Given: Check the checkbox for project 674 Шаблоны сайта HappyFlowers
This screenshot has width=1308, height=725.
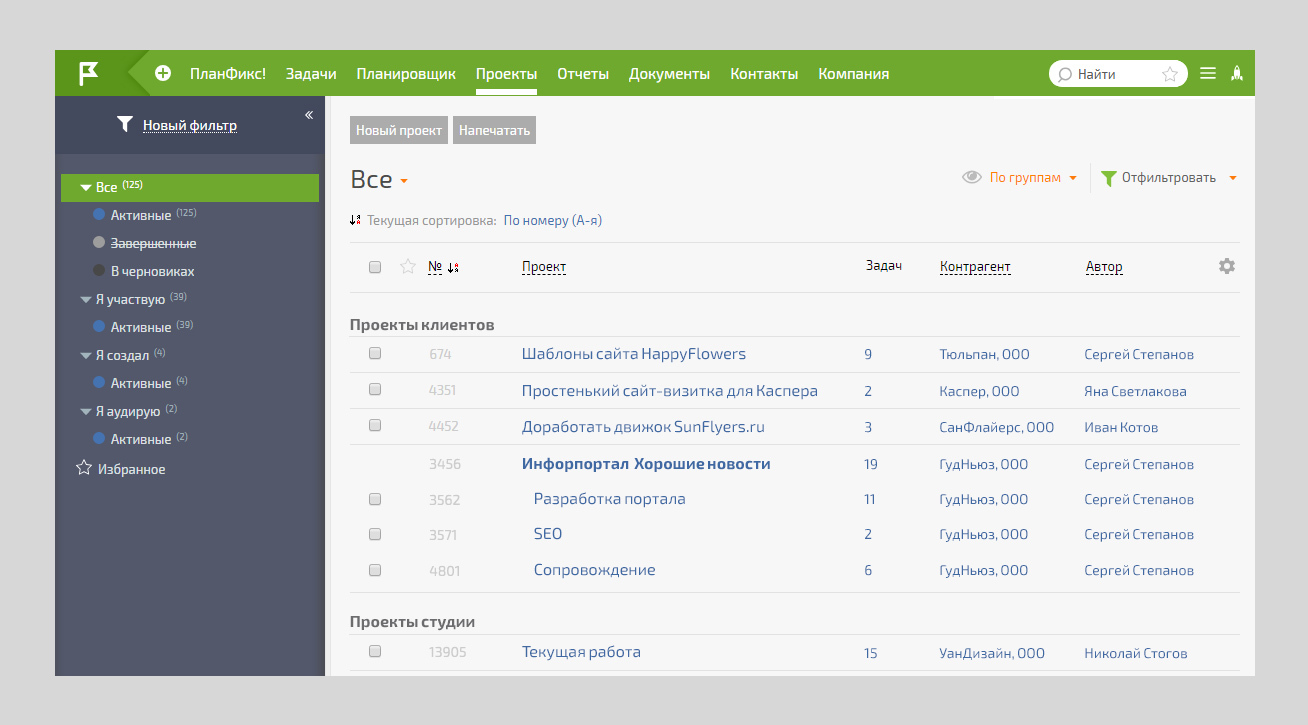Looking at the screenshot, I should [375, 353].
